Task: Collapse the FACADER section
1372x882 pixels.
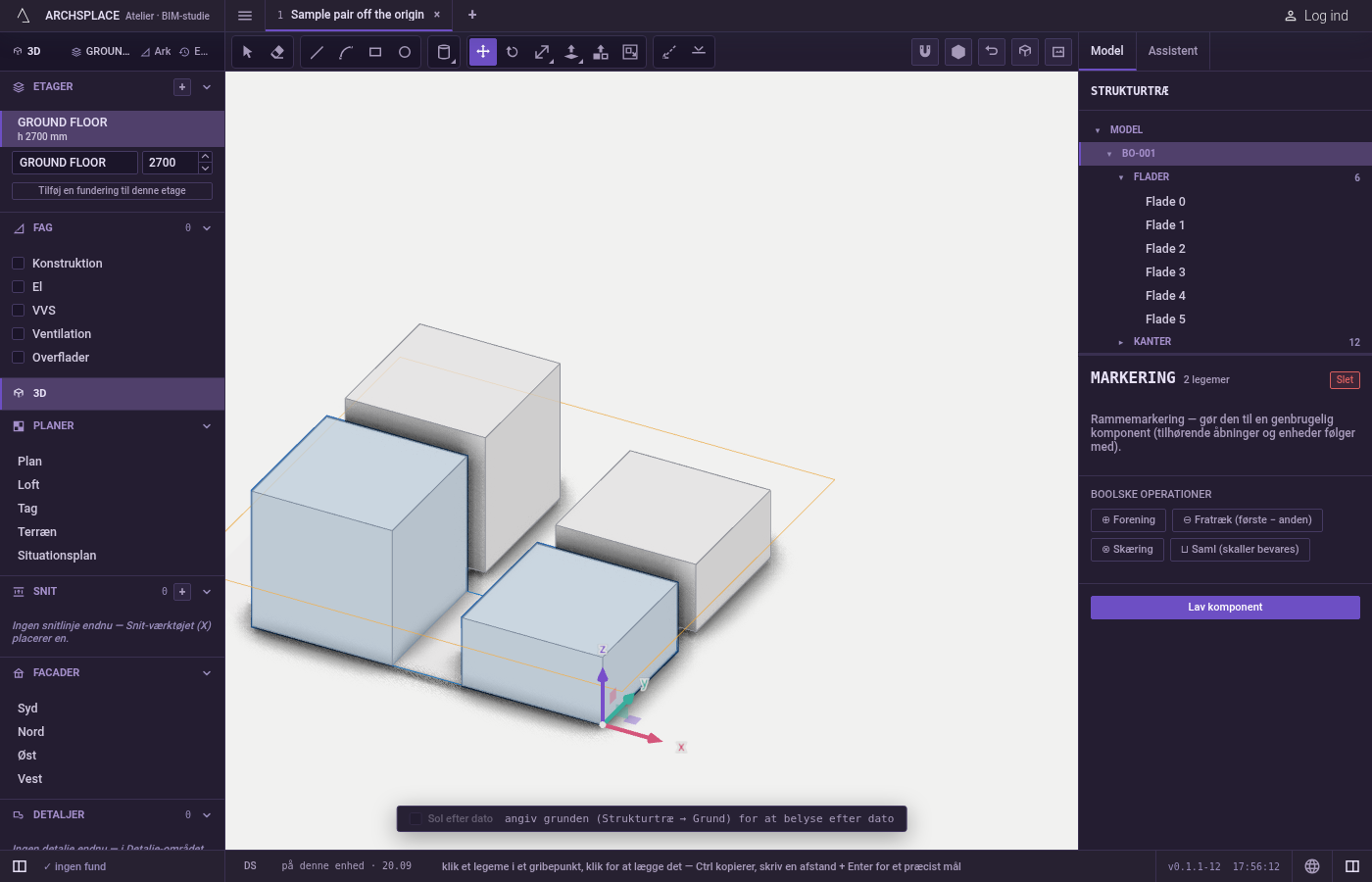Action: [x=207, y=673]
